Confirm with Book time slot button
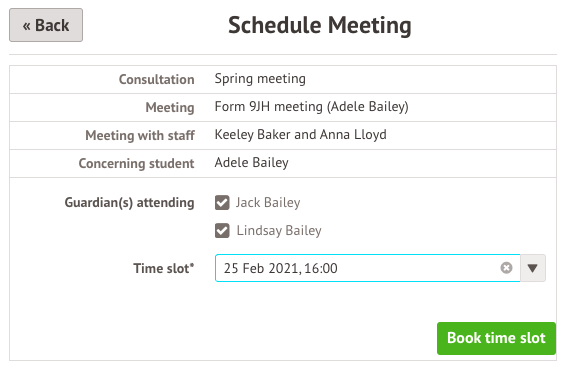This screenshot has height=366, width=564. 496,338
